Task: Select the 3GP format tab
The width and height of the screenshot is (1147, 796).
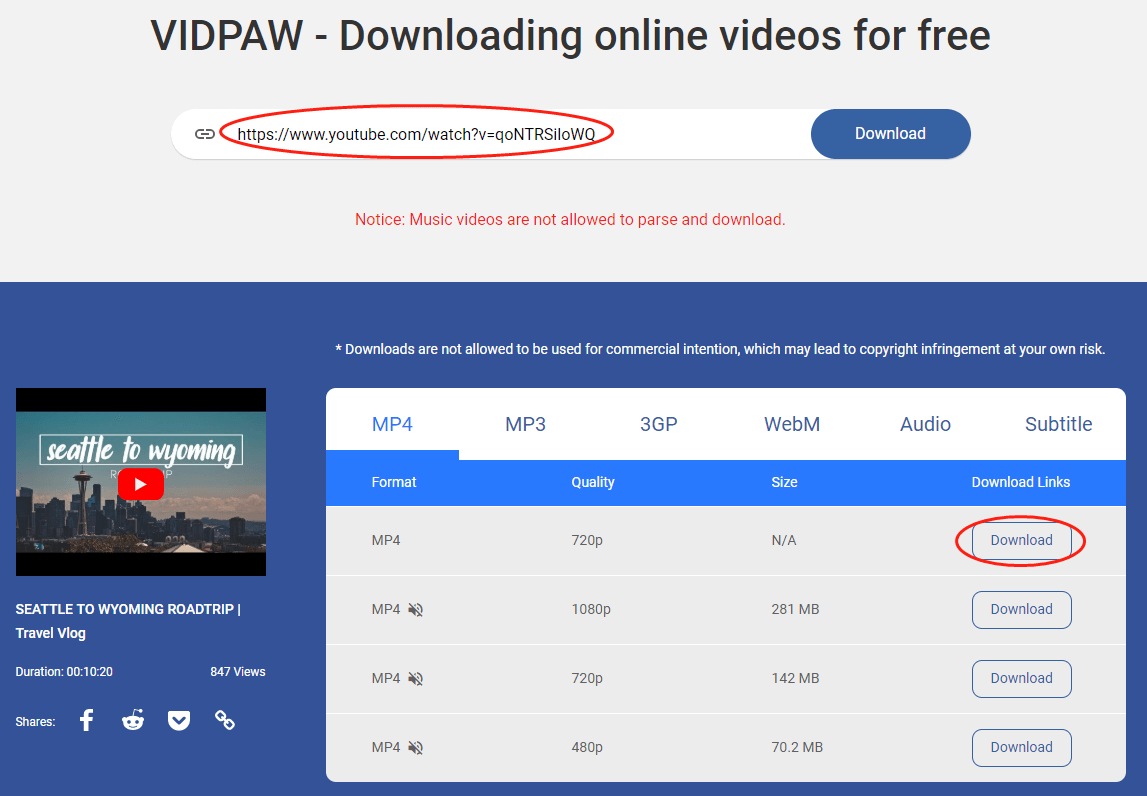Action: [658, 424]
